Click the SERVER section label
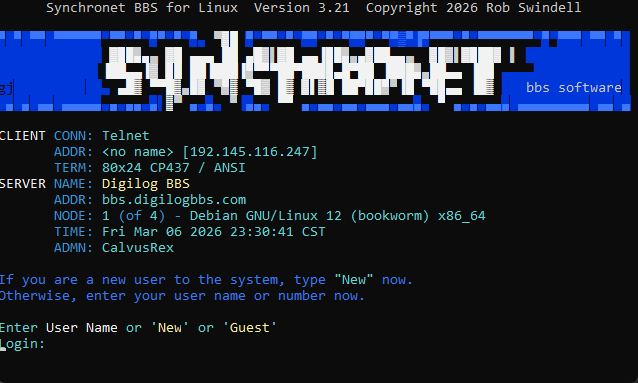 [23, 184]
